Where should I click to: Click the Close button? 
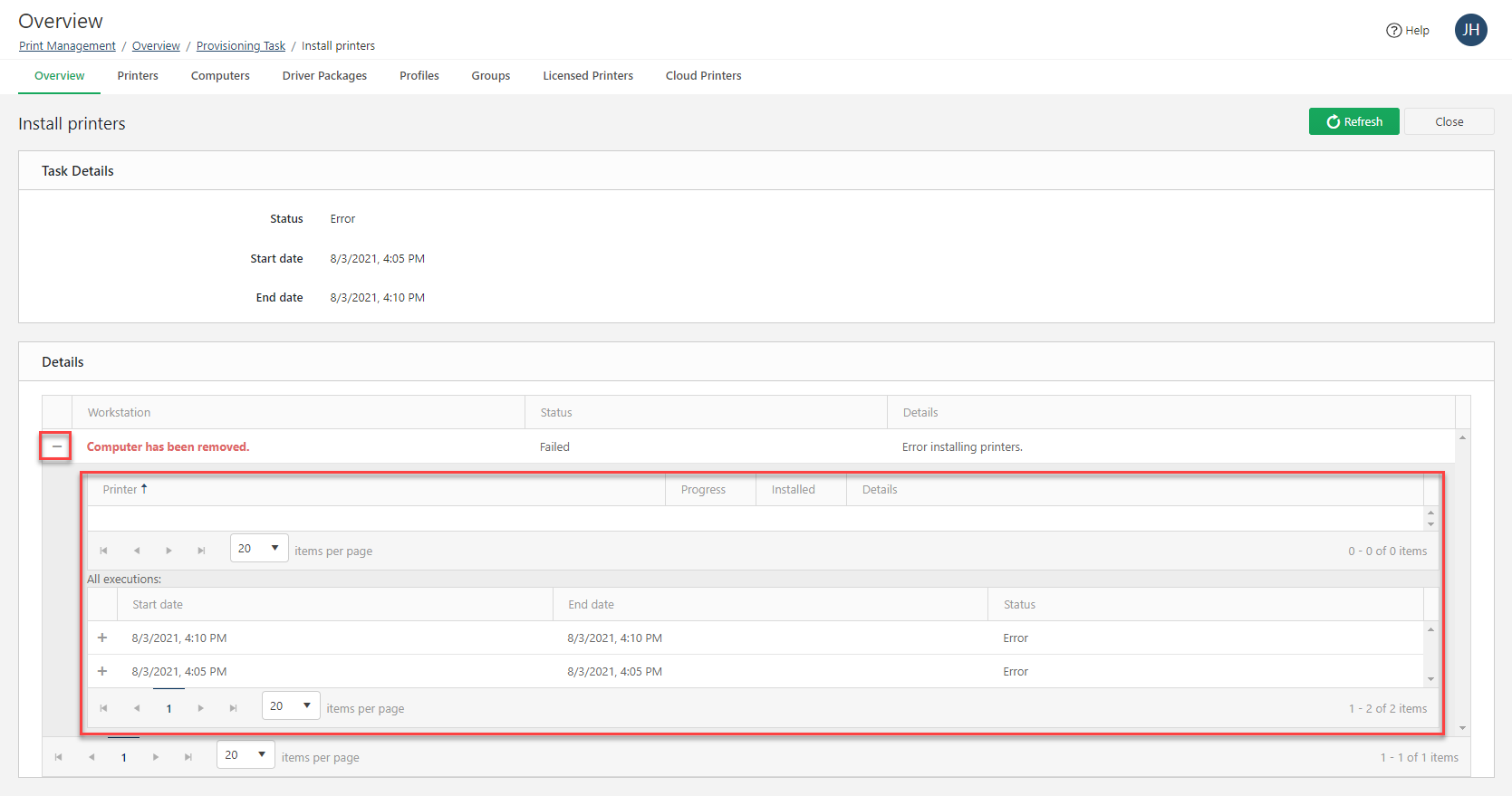1449,122
